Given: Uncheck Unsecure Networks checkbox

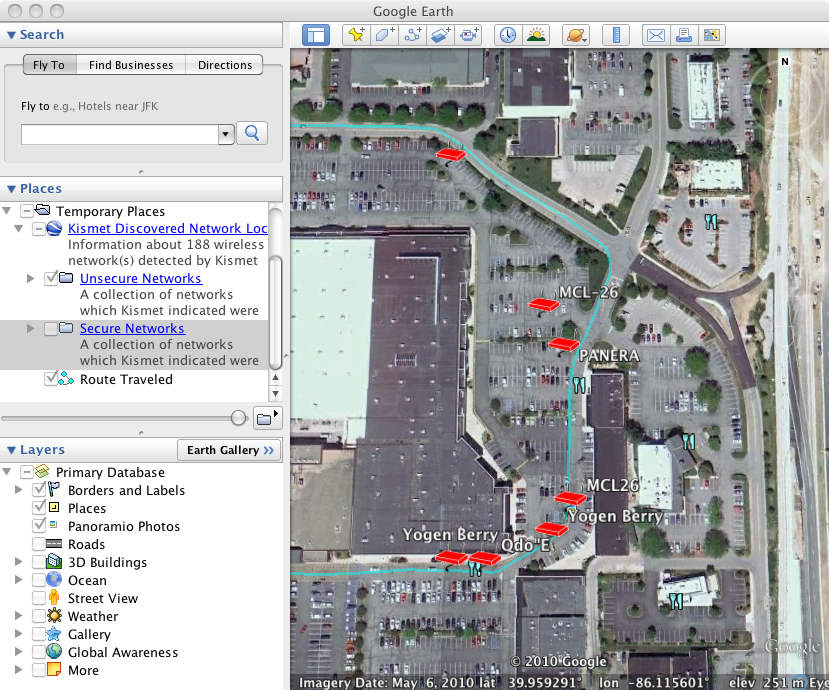Looking at the screenshot, I should pyautogui.click(x=51, y=278).
